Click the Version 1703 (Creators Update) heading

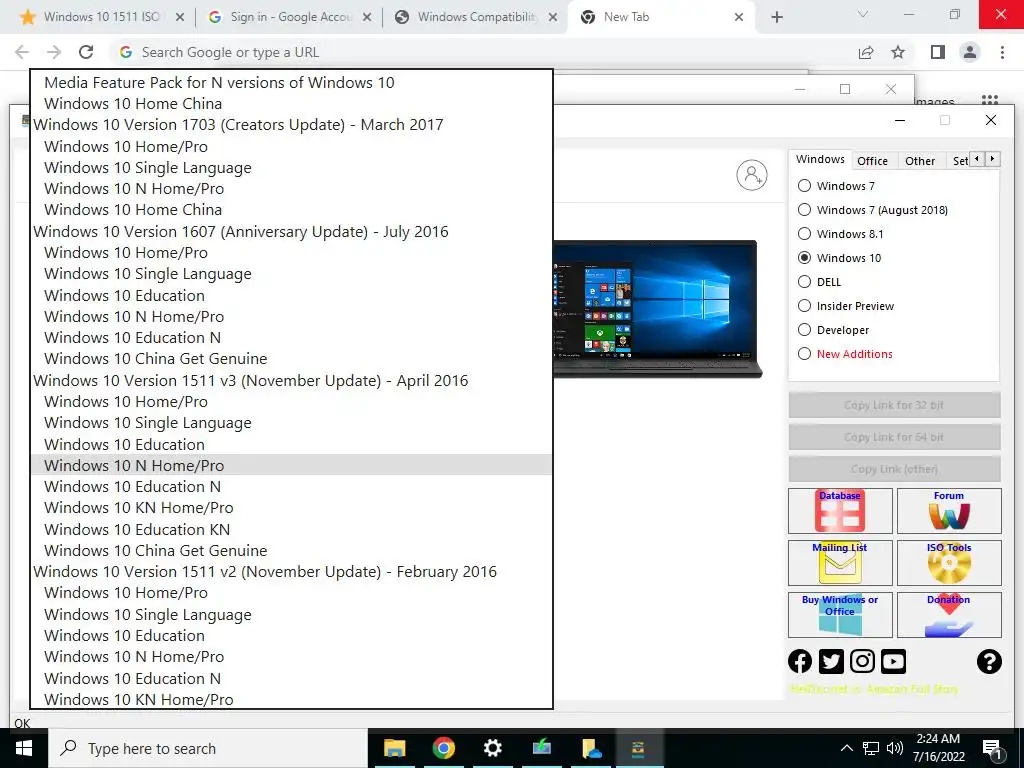(238, 124)
